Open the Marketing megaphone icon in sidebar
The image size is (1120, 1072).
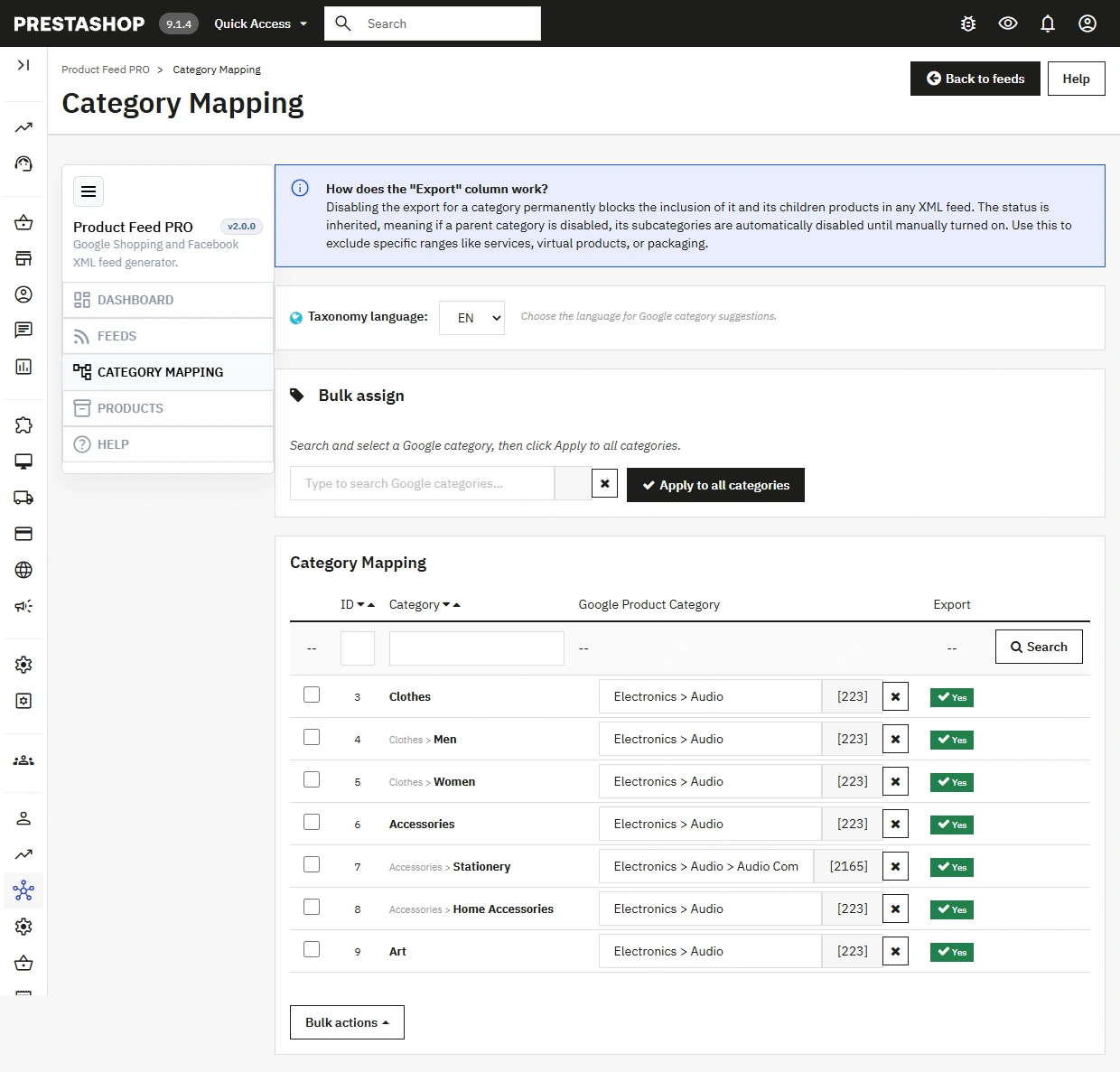[23, 606]
